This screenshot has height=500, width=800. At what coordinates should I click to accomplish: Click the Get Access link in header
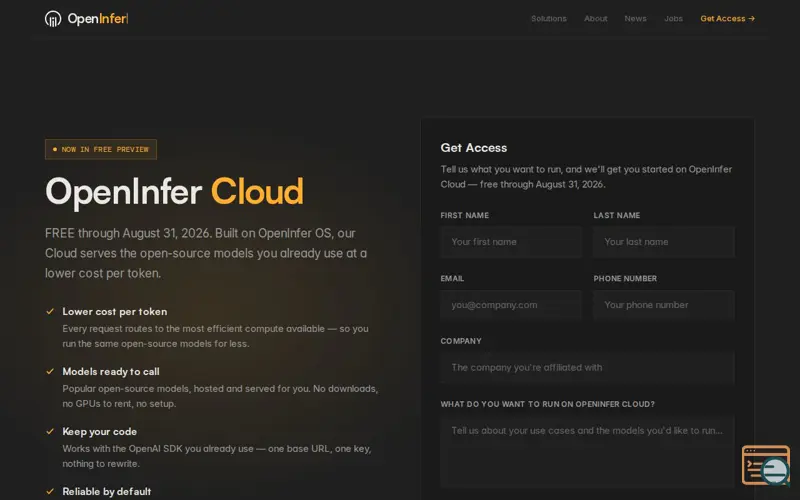(727, 18)
